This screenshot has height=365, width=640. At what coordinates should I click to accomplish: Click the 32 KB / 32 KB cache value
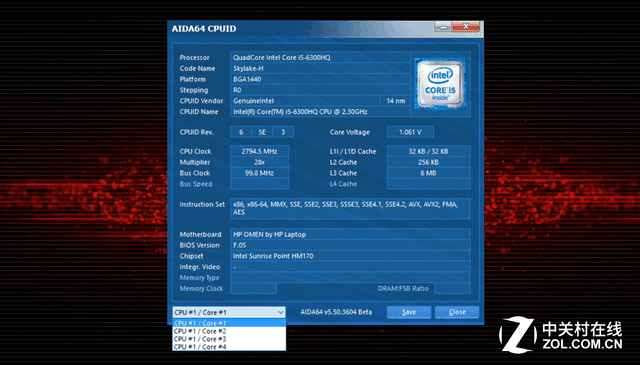tap(429, 151)
